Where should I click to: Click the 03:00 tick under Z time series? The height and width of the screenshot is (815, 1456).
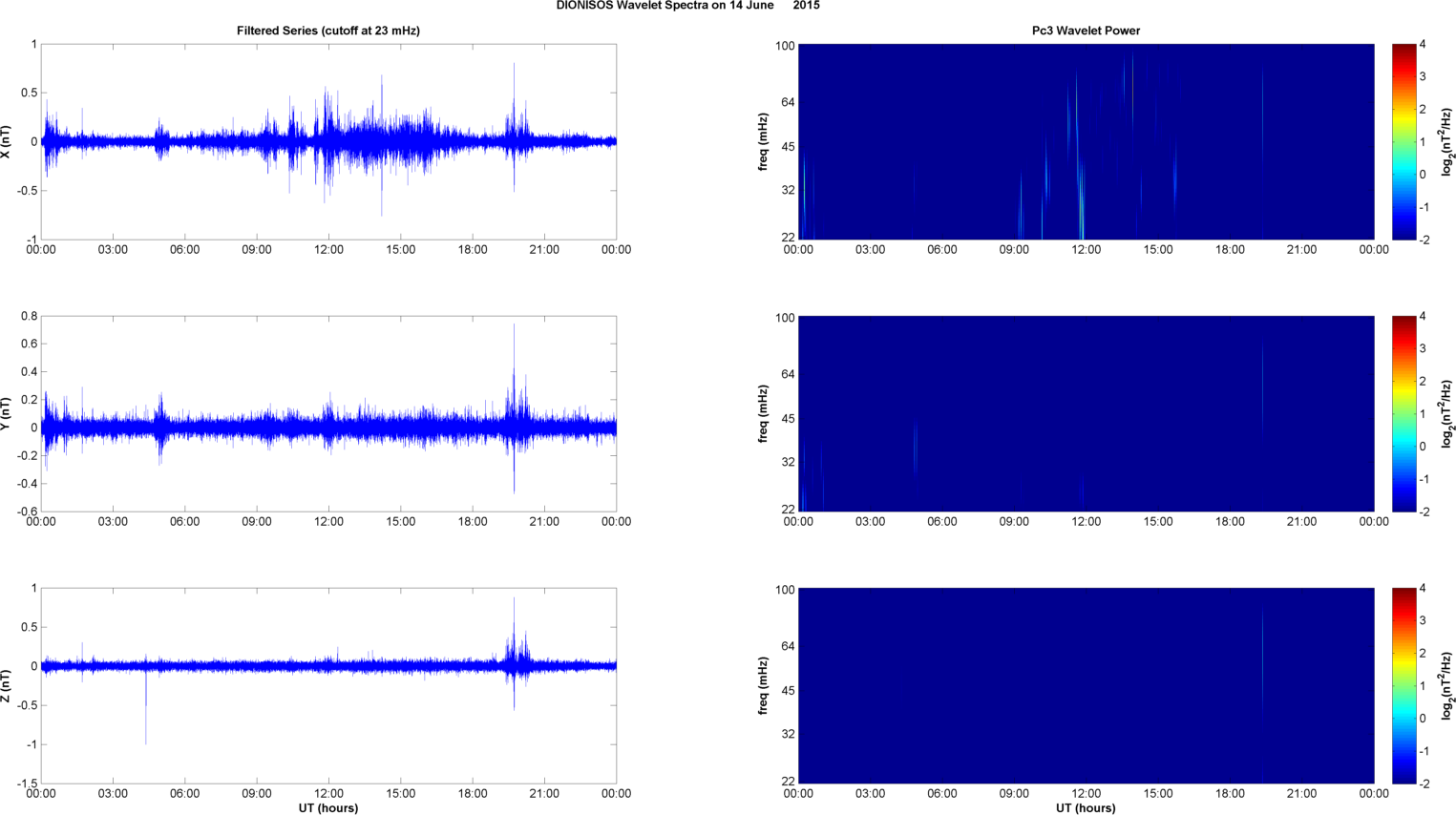tap(113, 794)
